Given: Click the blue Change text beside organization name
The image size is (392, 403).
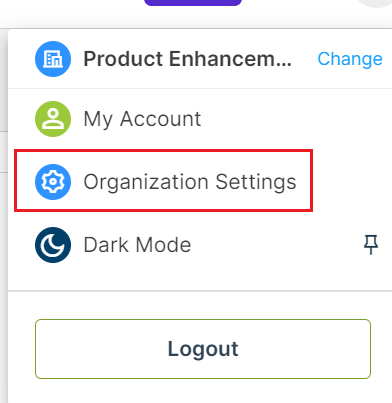Looking at the screenshot, I should (350, 59).
